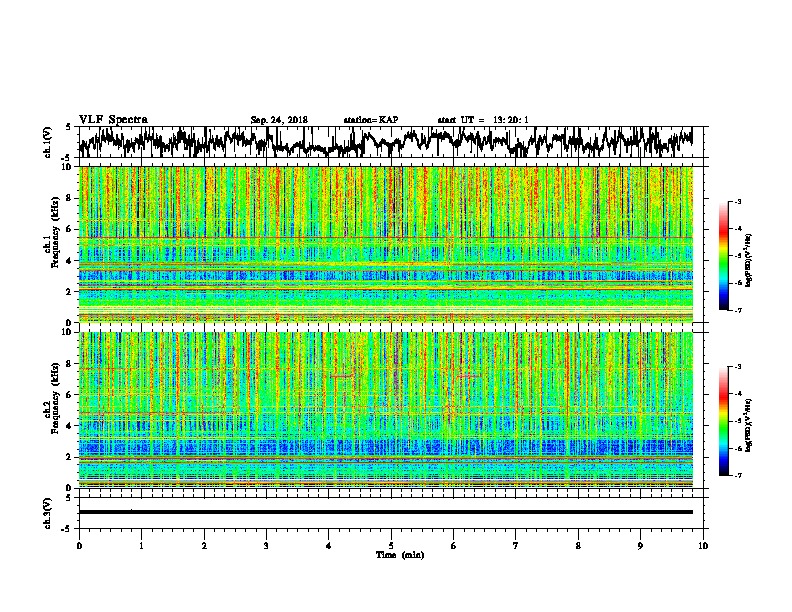Image resolution: width=792 pixels, height=612 pixels.
Task: Click time axis tick label "0"
Action: 79,546
